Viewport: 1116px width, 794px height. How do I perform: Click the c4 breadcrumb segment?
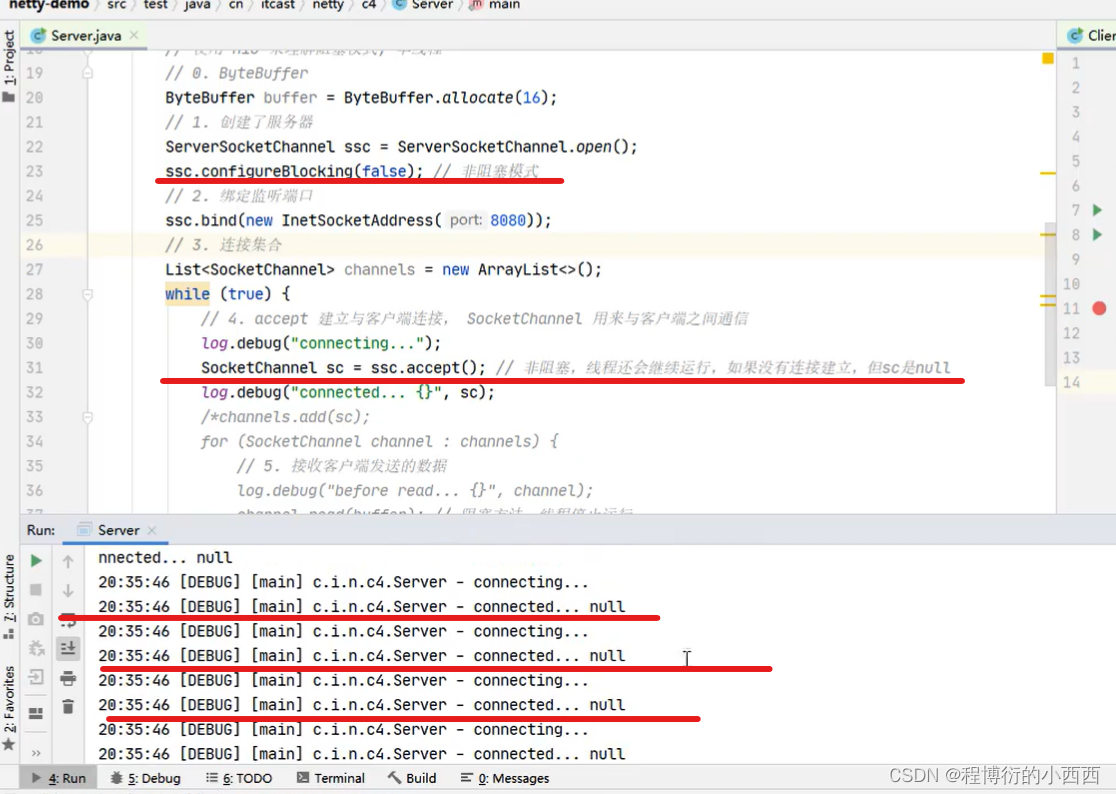369,4
